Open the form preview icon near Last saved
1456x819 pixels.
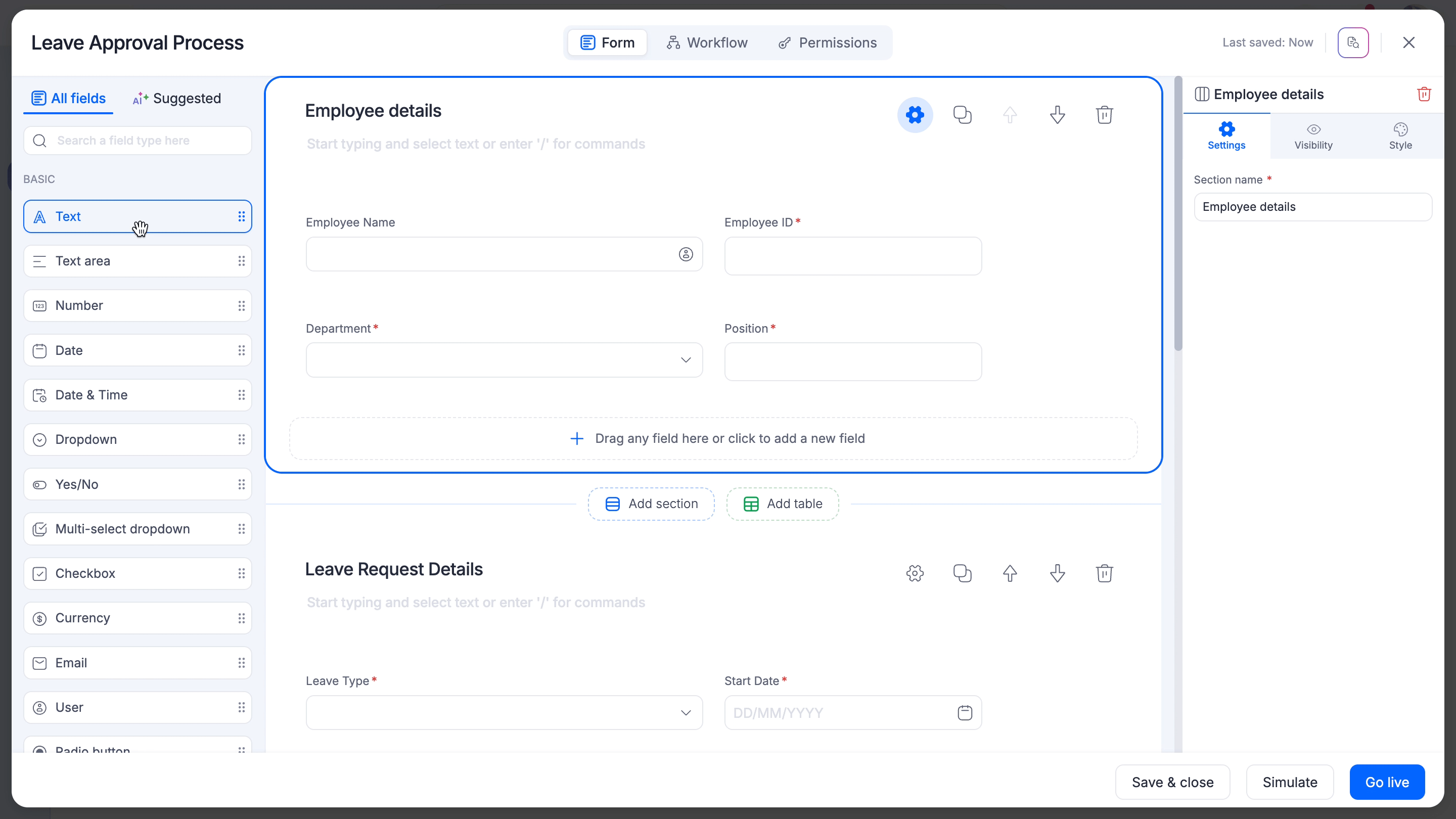coord(1352,42)
